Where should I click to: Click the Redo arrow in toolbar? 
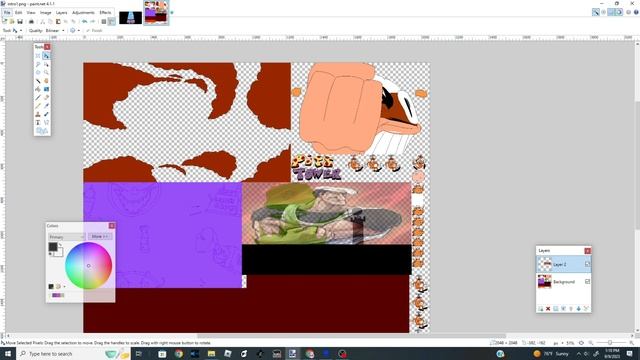92,21
